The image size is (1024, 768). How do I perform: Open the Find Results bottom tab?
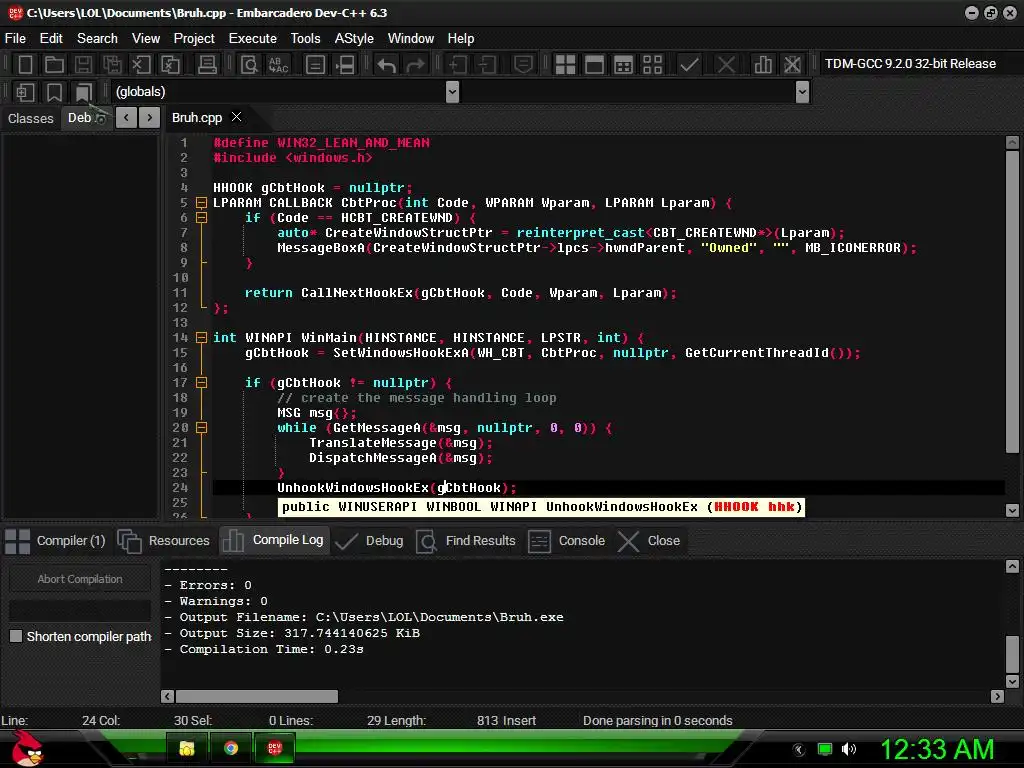(466, 541)
